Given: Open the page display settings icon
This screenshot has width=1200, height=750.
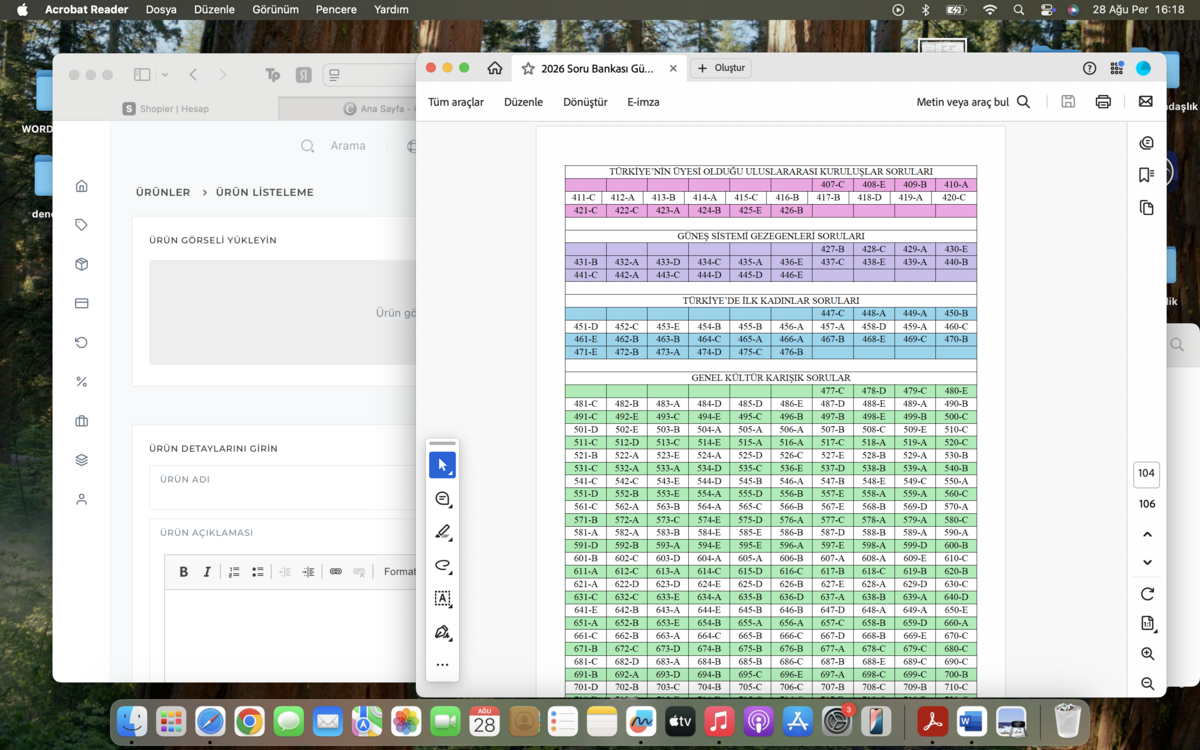Looking at the screenshot, I should pos(1147,623).
